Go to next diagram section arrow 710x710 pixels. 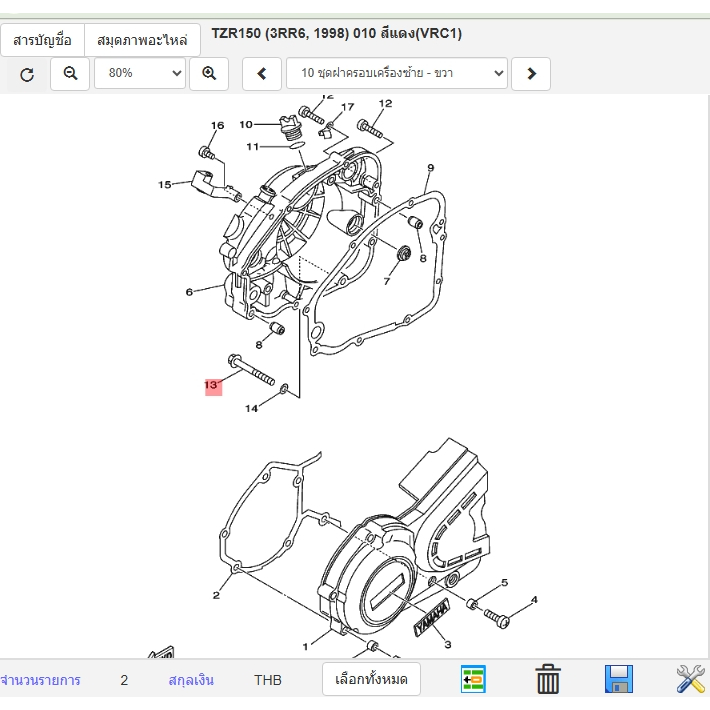532,74
